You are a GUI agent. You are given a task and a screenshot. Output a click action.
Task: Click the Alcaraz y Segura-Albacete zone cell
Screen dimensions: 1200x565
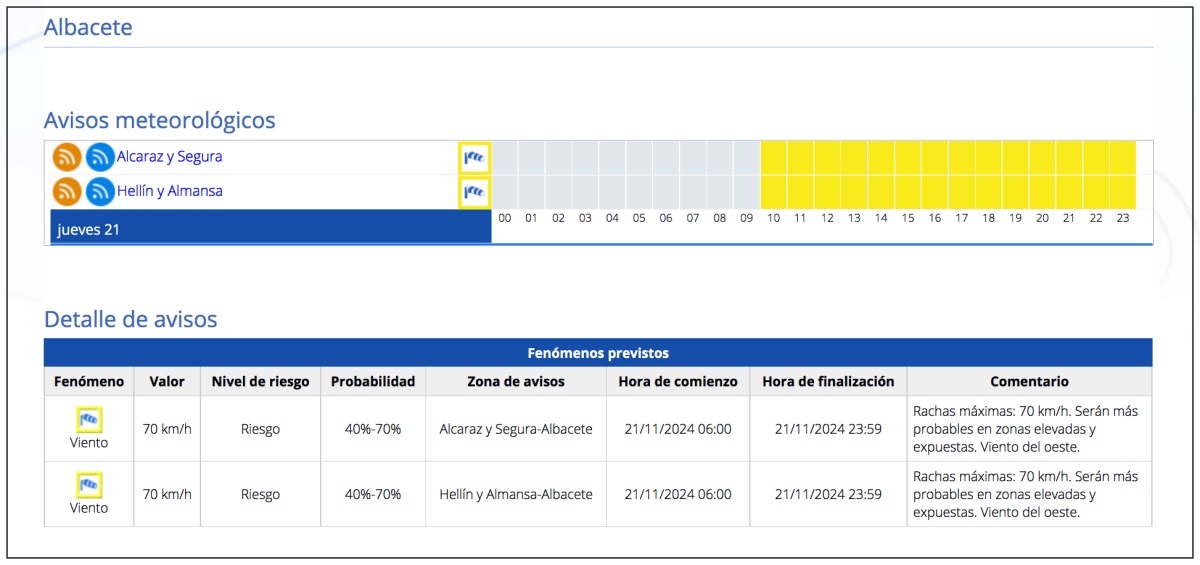[516, 429]
